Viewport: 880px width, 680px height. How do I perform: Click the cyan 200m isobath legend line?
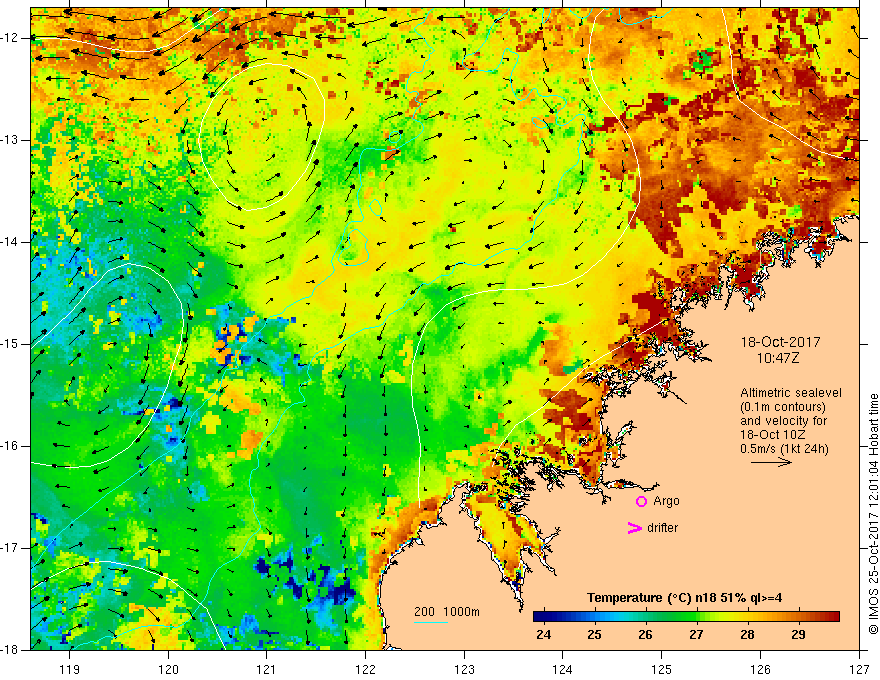pyautogui.click(x=430, y=622)
